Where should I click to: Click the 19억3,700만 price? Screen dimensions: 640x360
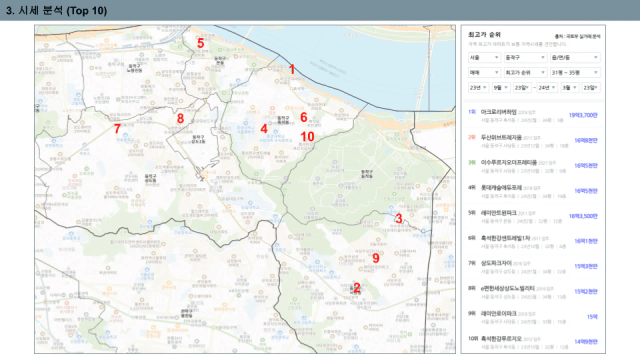[x=583, y=116]
